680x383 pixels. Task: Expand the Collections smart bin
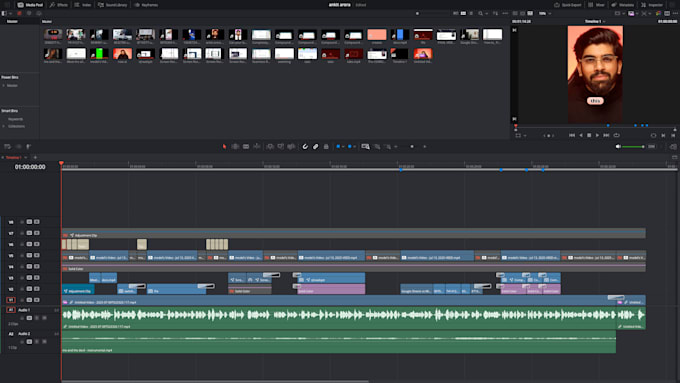[x=3, y=126]
